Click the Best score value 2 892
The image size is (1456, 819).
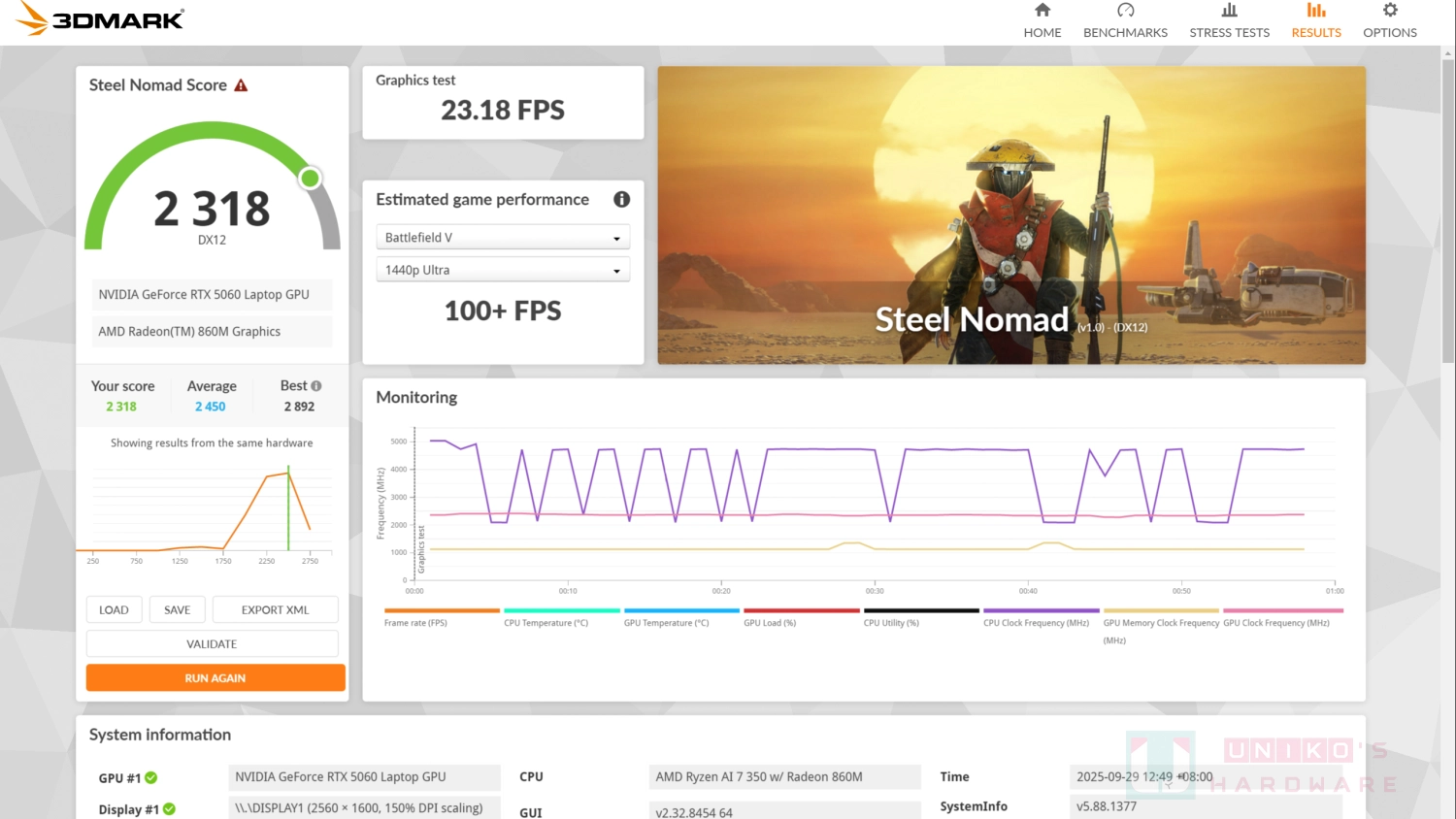299,407
